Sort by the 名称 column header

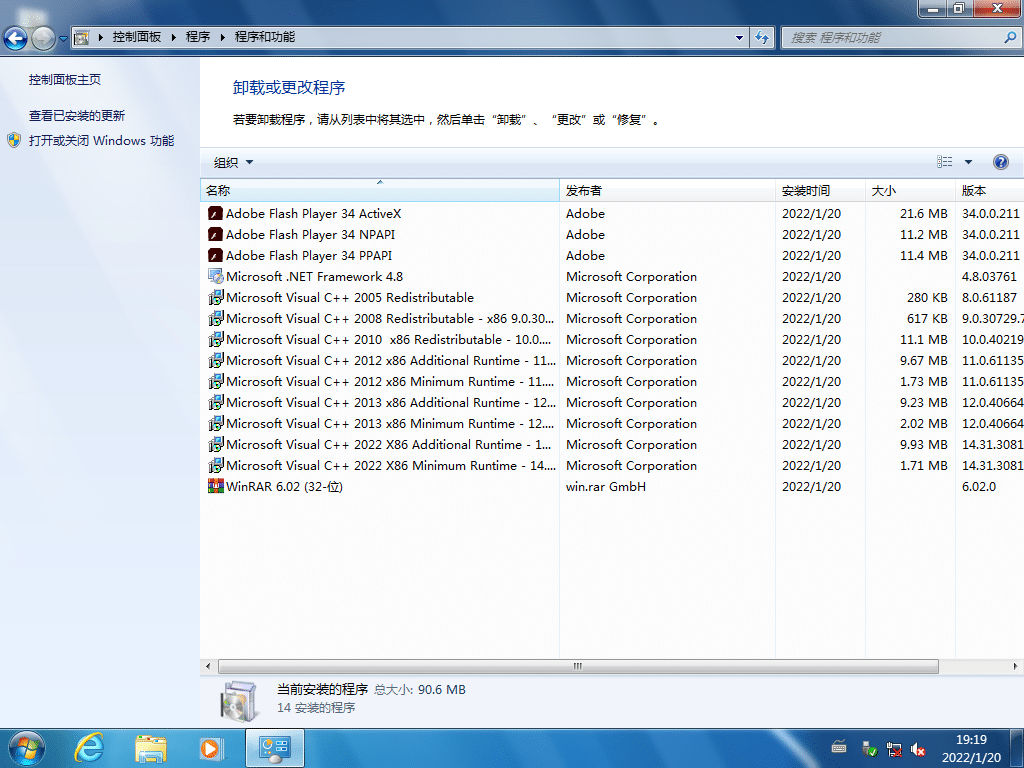point(379,191)
